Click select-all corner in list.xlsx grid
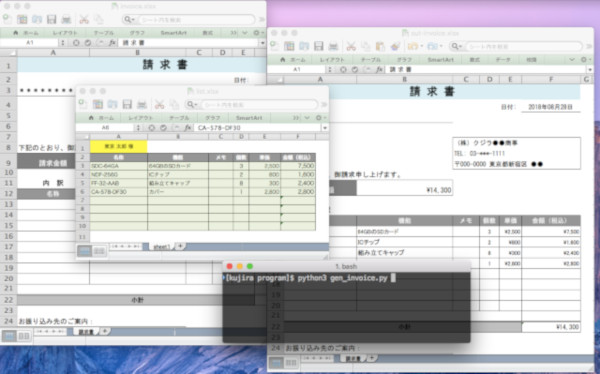Screen dimensions: 600x374 [x=83, y=137]
